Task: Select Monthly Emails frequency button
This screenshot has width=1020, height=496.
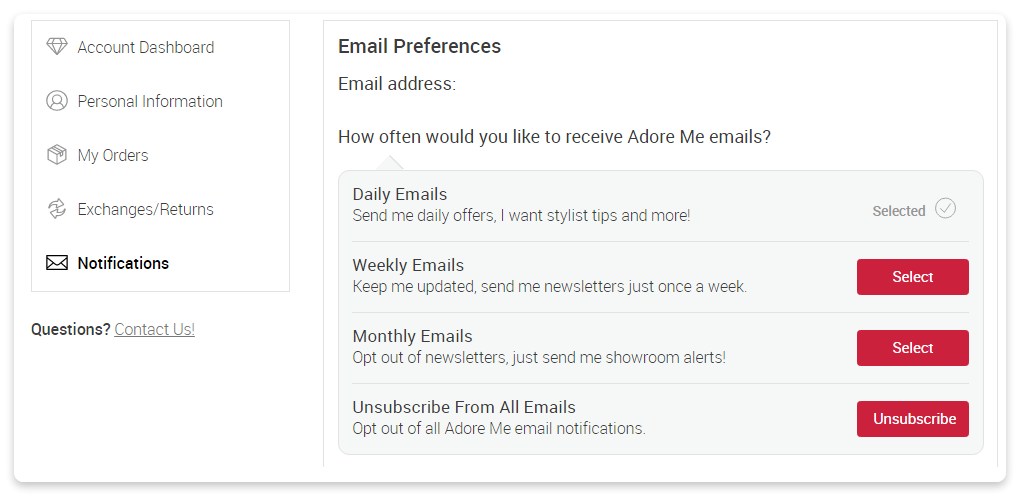Action: (x=913, y=348)
